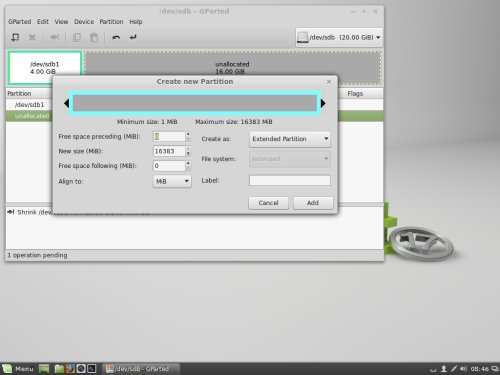This screenshot has height=375, width=500.
Task: Close the Create new Partition dialog
Action: [329, 82]
